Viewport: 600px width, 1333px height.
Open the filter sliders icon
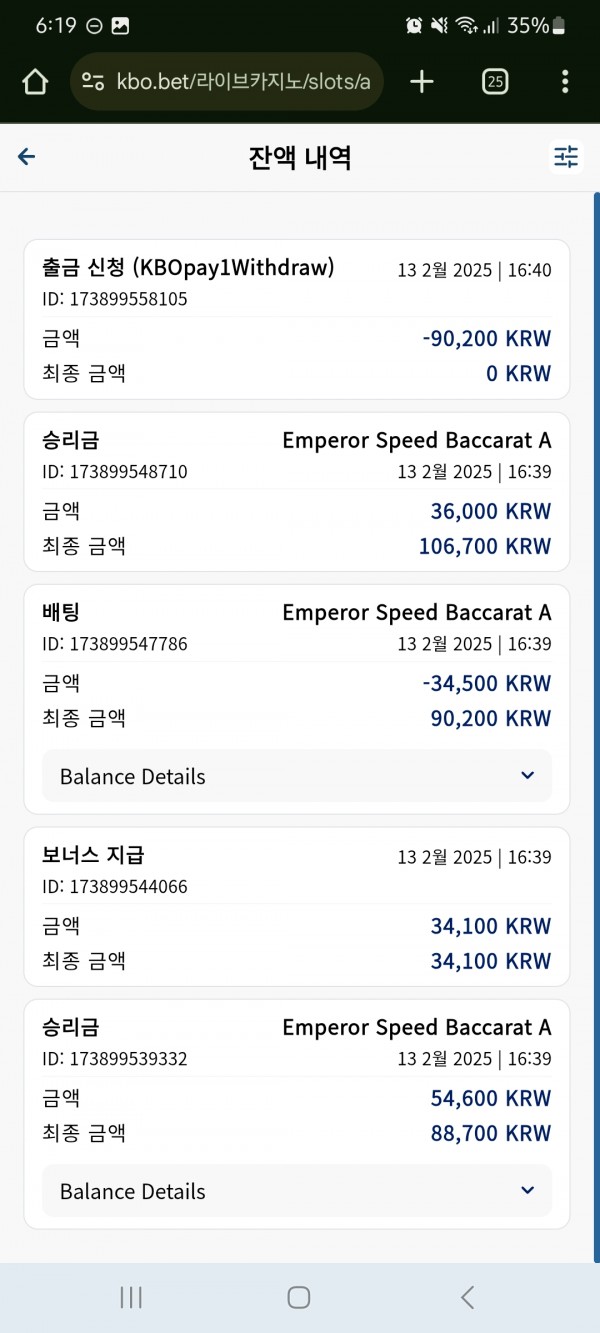(566, 157)
